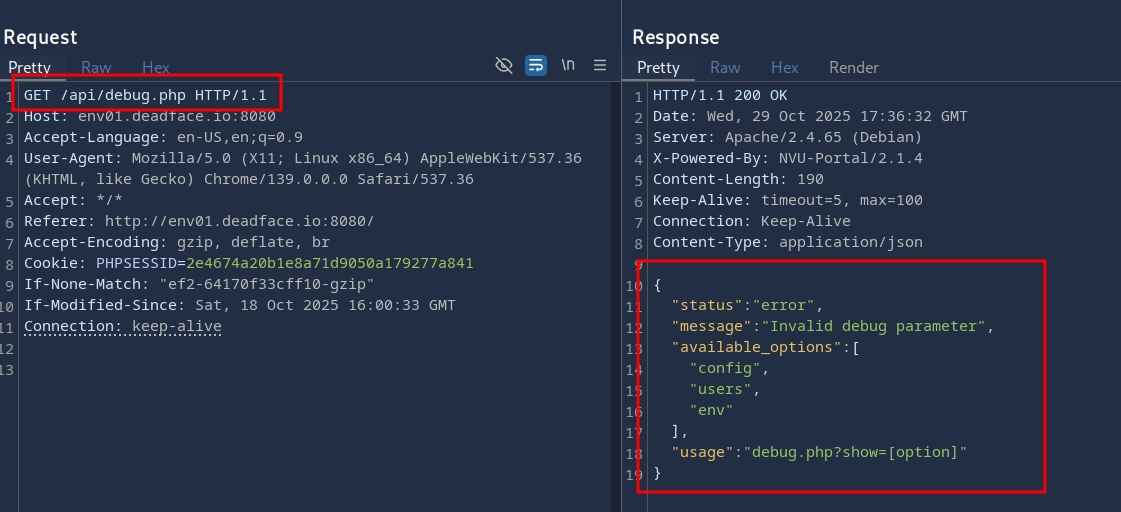
Task: Click the "usage" value in response JSON
Action: [858, 453]
